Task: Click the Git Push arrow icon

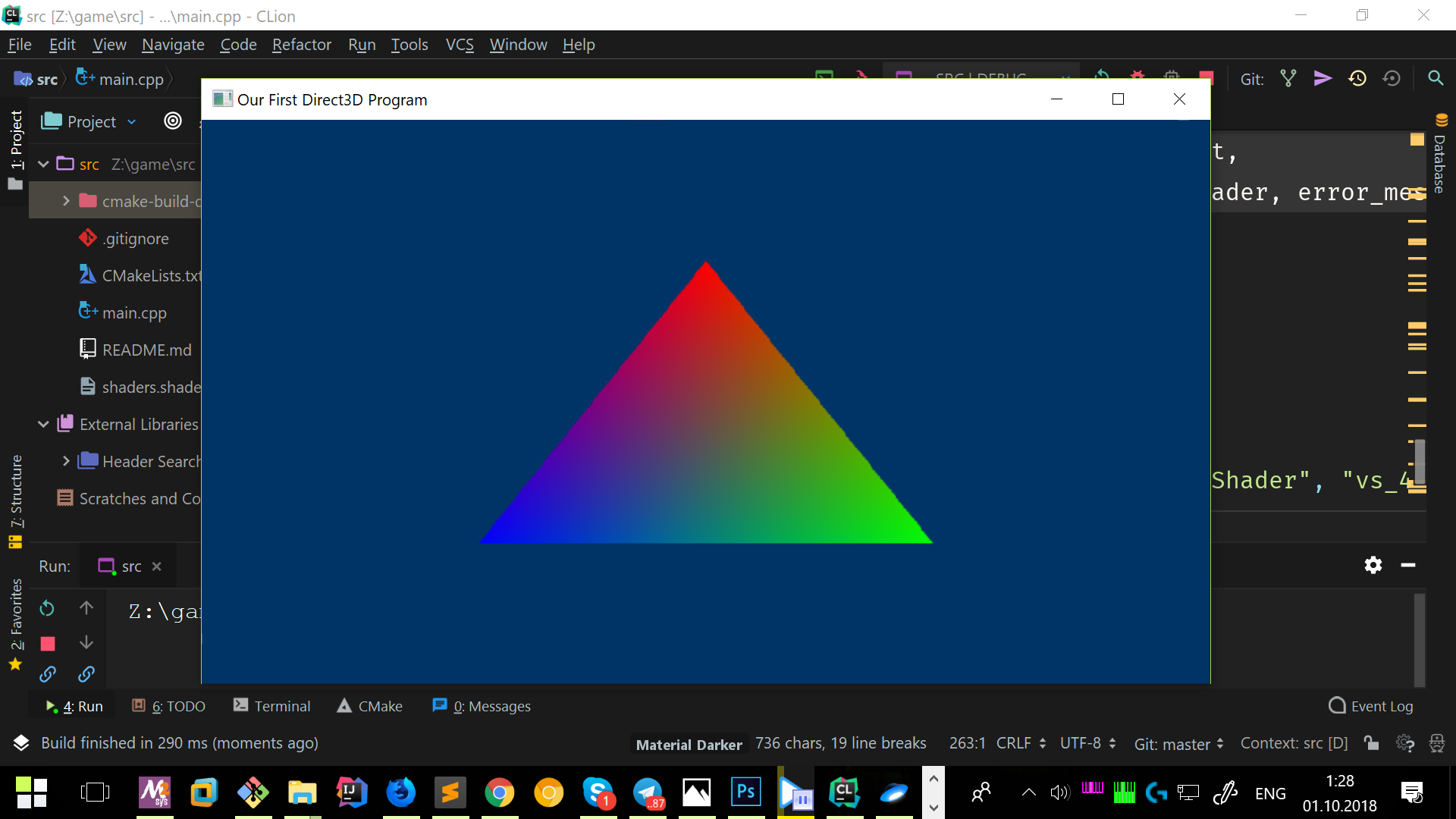Action: point(1323,78)
